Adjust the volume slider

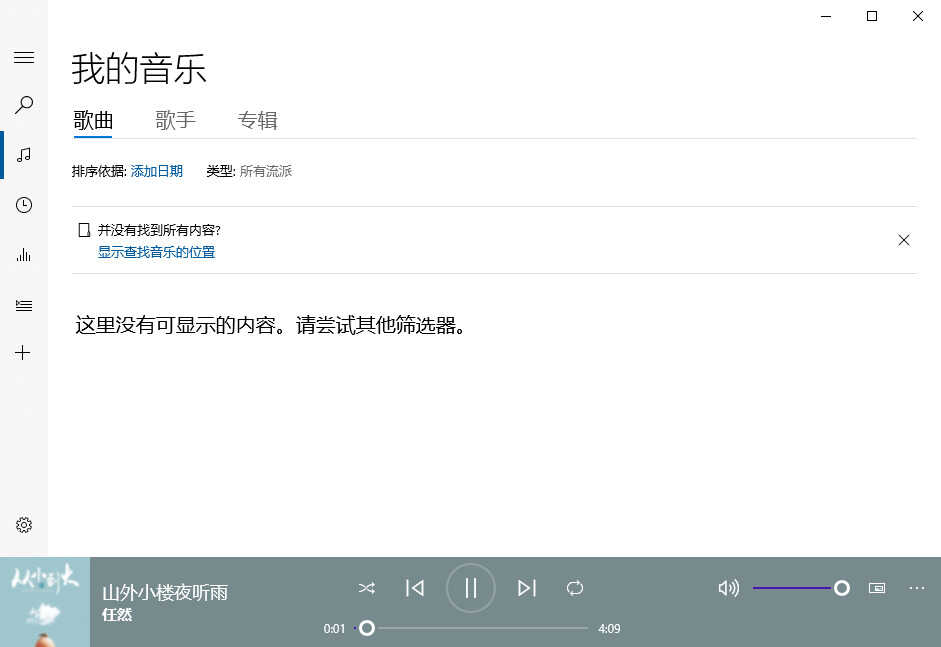coord(801,588)
